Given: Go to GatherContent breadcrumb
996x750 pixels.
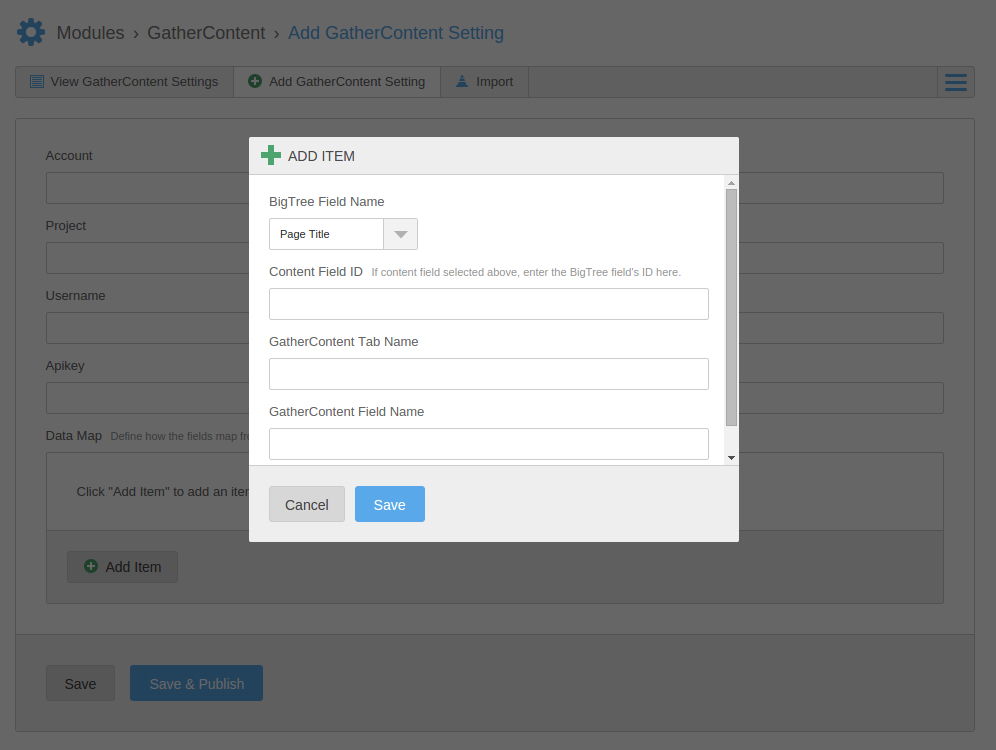Looking at the screenshot, I should pyautogui.click(x=206, y=33).
